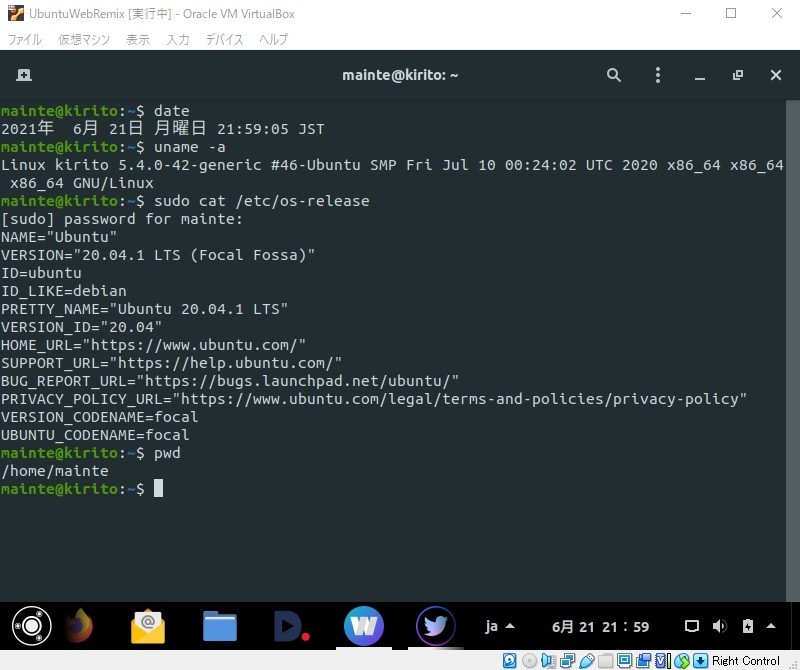Open the terminal's three-dot options menu
The height and width of the screenshot is (670, 800).
coord(658,75)
